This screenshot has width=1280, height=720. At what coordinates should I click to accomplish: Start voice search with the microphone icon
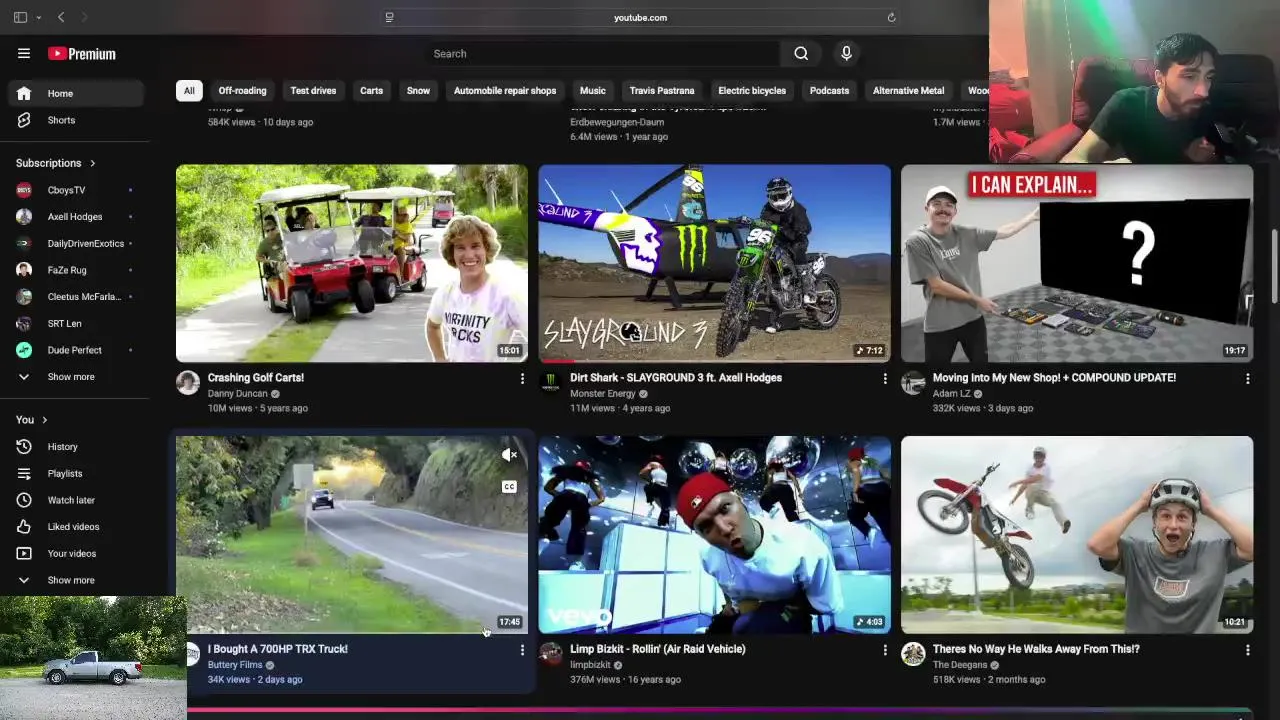coord(846,54)
